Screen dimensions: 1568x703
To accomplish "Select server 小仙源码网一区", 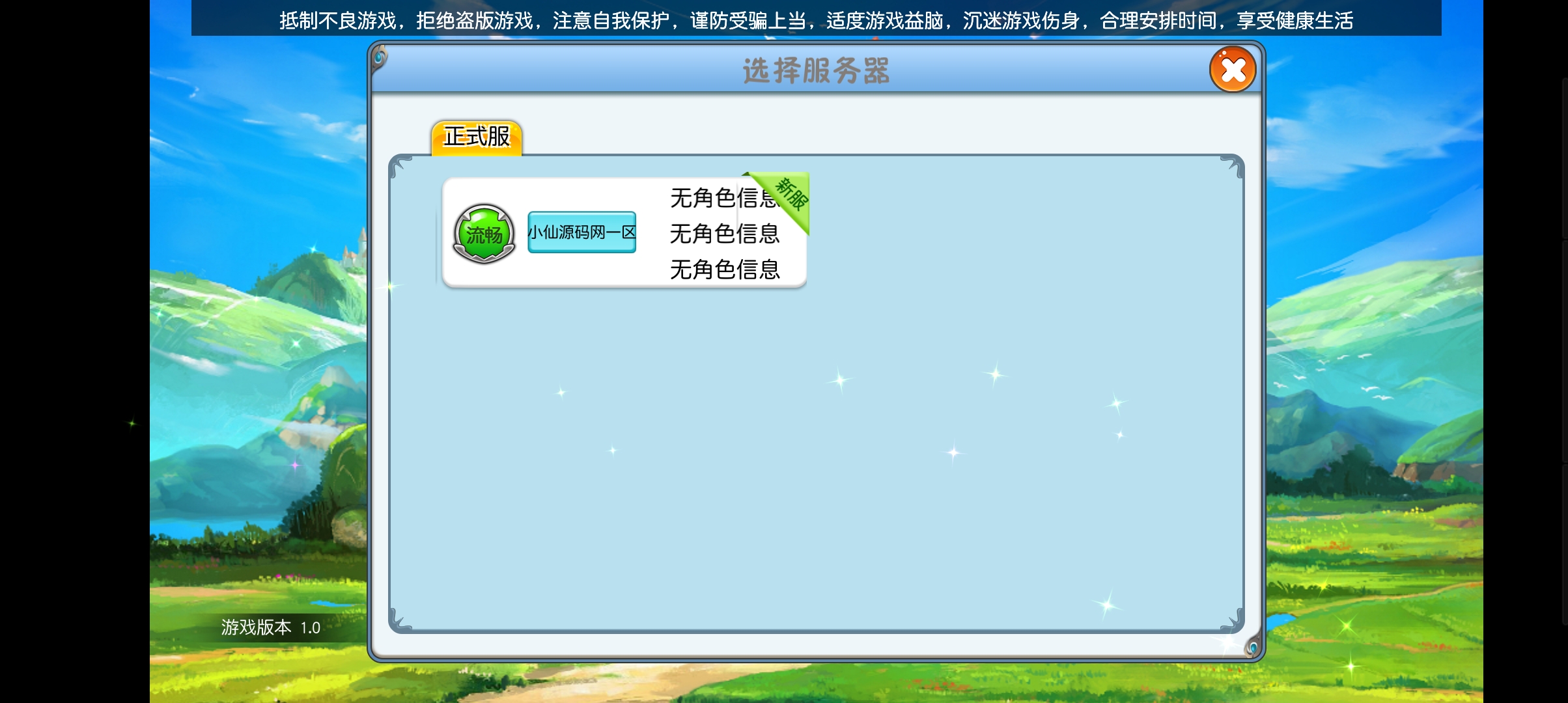I will point(581,232).
